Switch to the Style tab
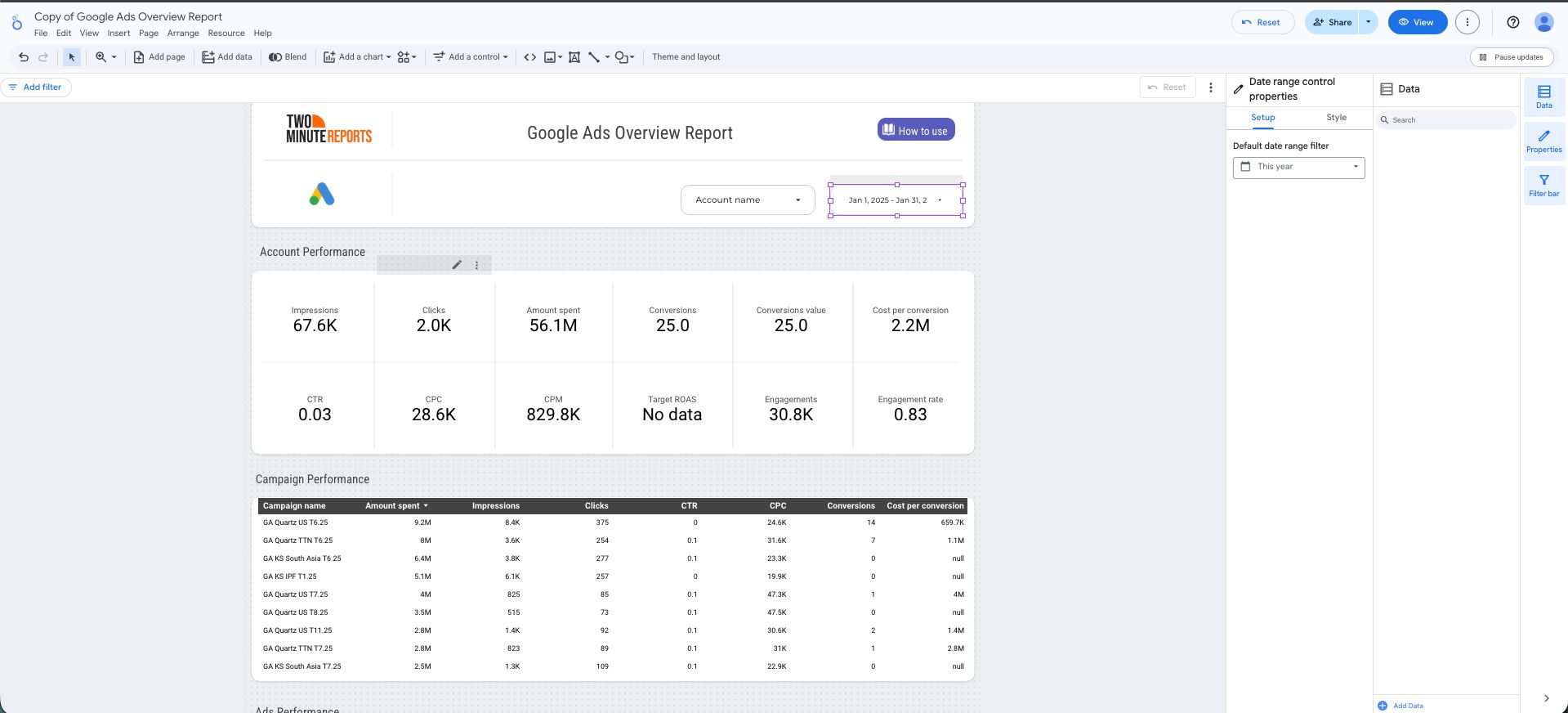The image size is (1568, 713). pyautogui.click(x=1336, y=118)
